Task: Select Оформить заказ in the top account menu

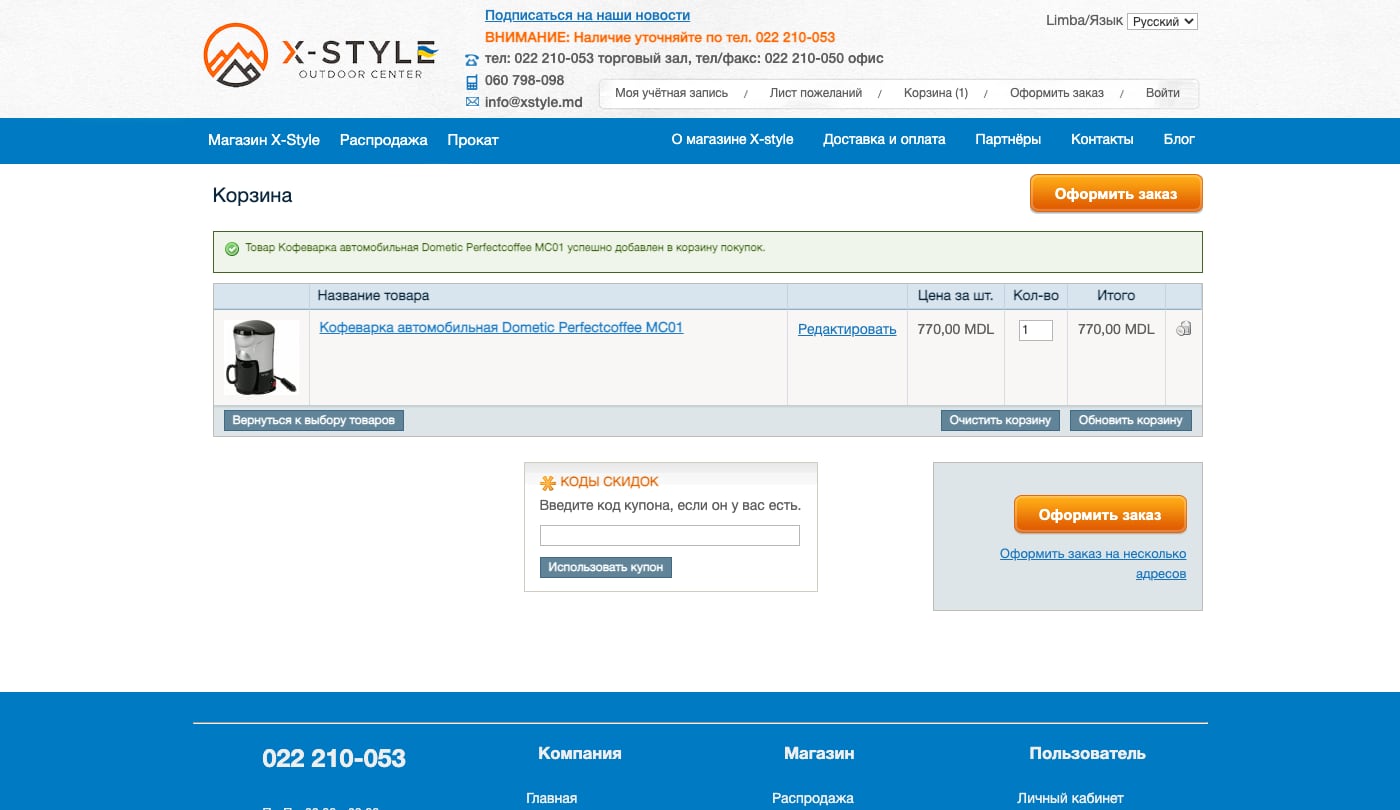Action: pos(1057,93)
